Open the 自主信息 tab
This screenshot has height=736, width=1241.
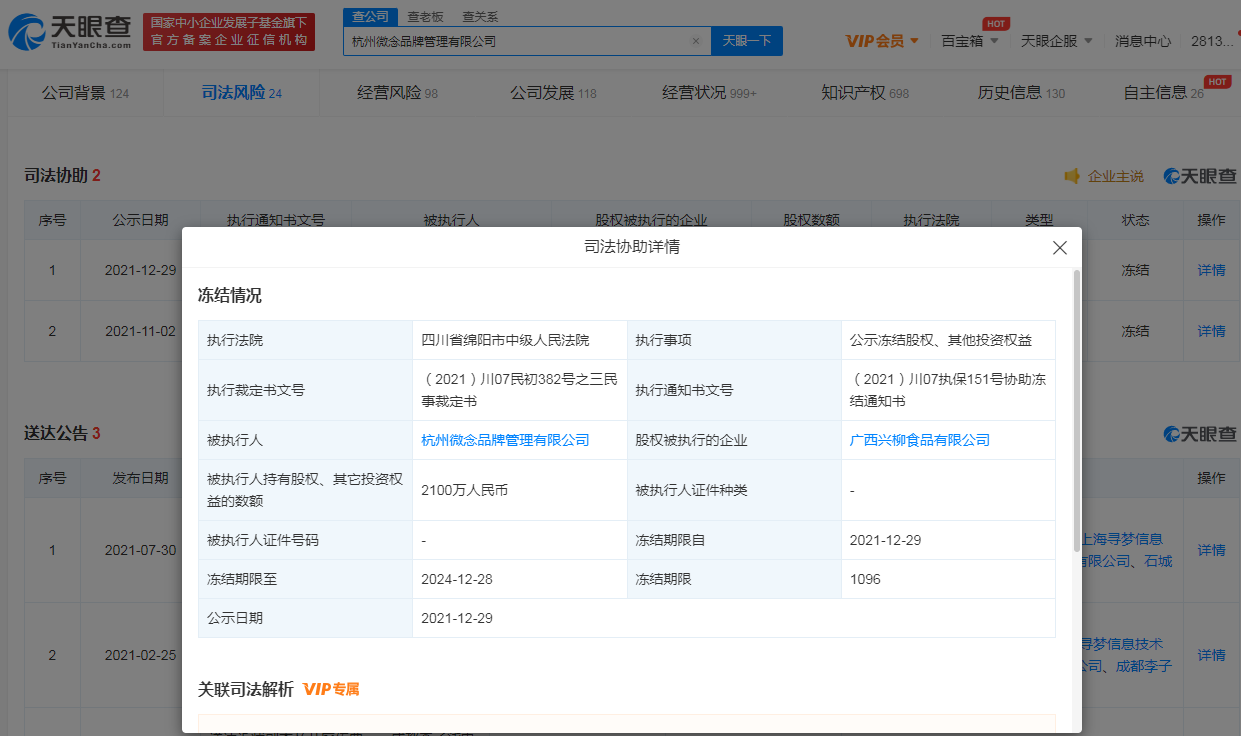coord(1163,93)
